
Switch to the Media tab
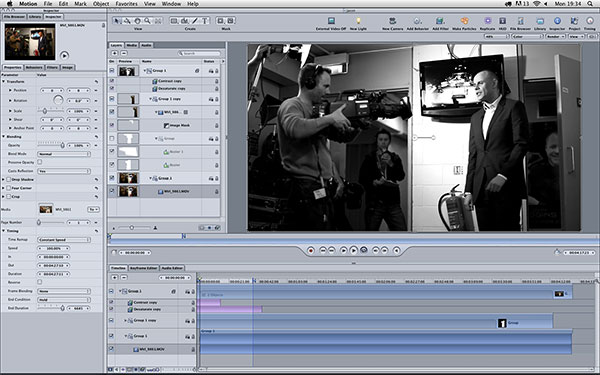point(132,45)
